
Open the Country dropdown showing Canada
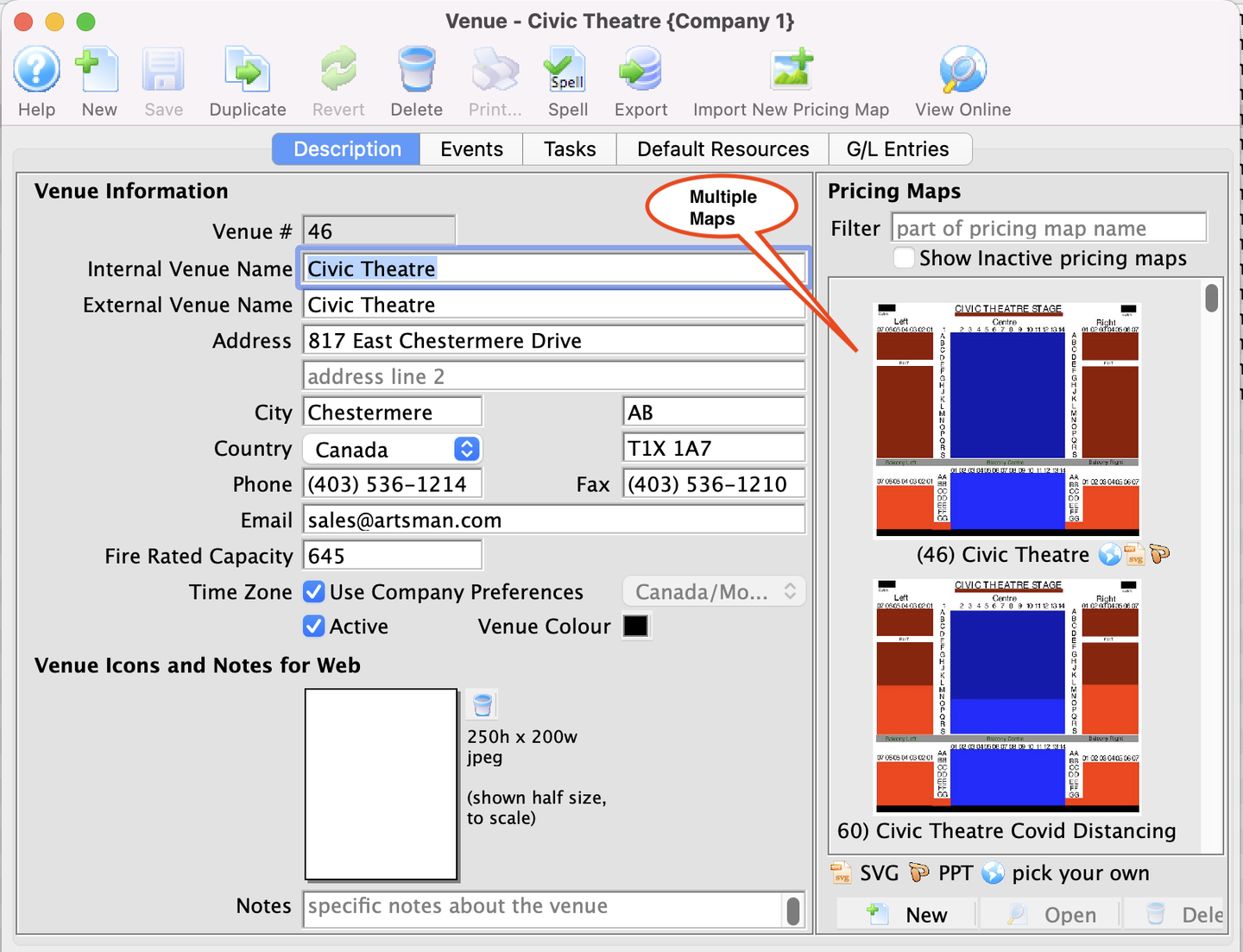[392, 449]
